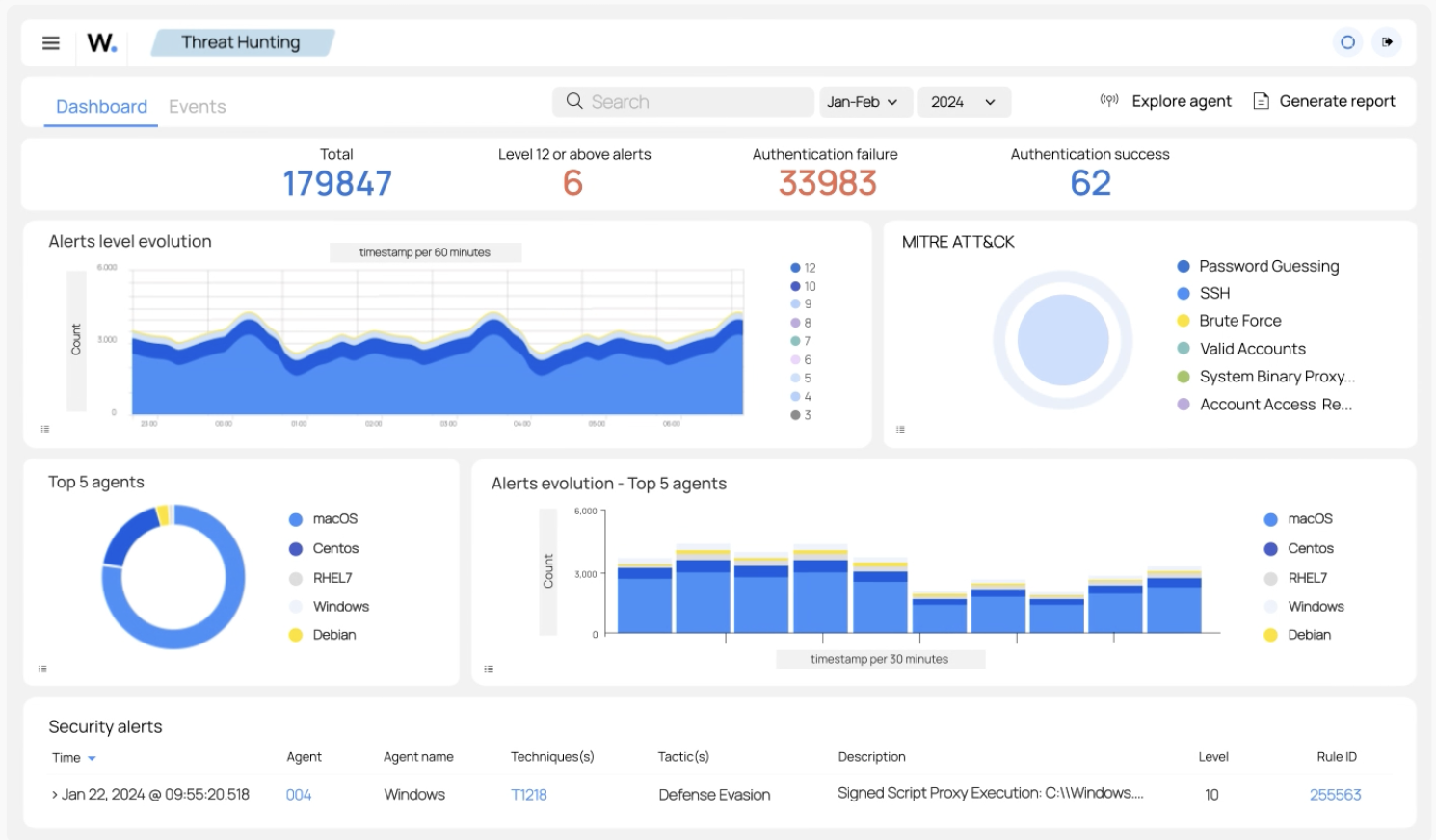
Task: Click the Wazuh logo in the header
Action: coord(101,42)
